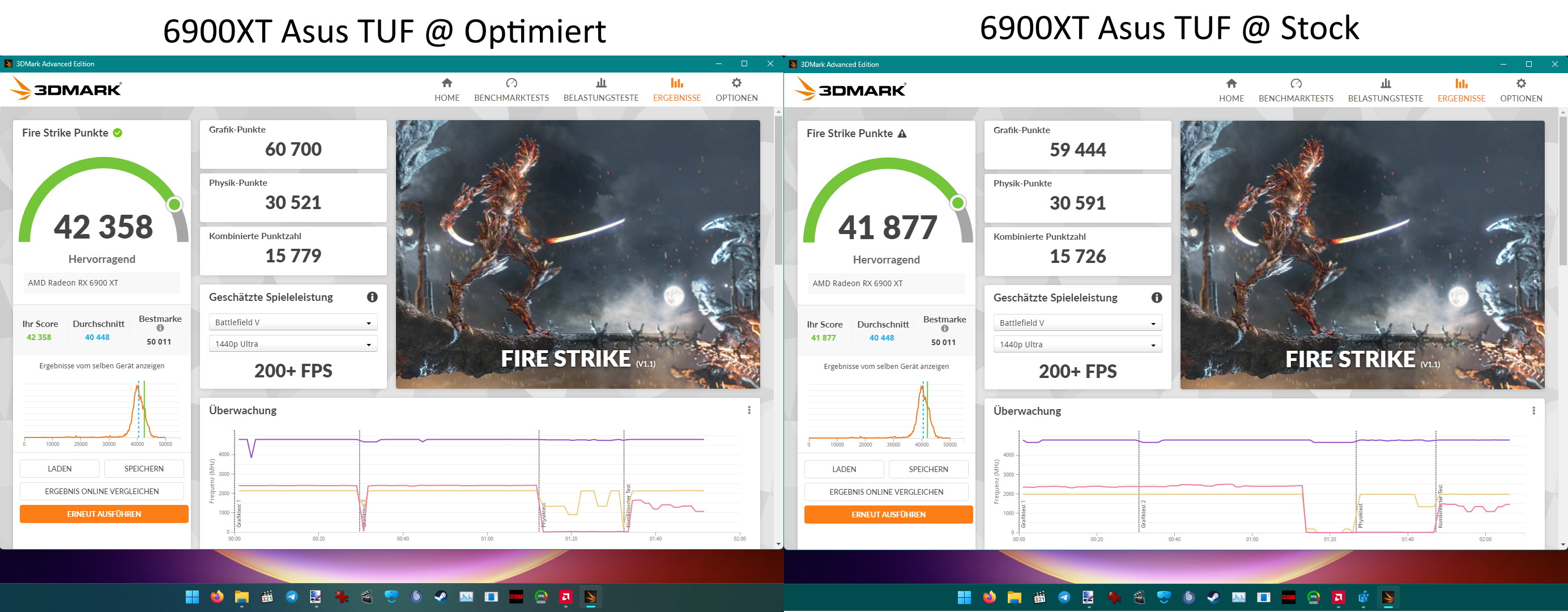Click the ERNEUT AUSFÜHREN button
This screenshot has height=612, width=1568.
[x=104, y=513]
